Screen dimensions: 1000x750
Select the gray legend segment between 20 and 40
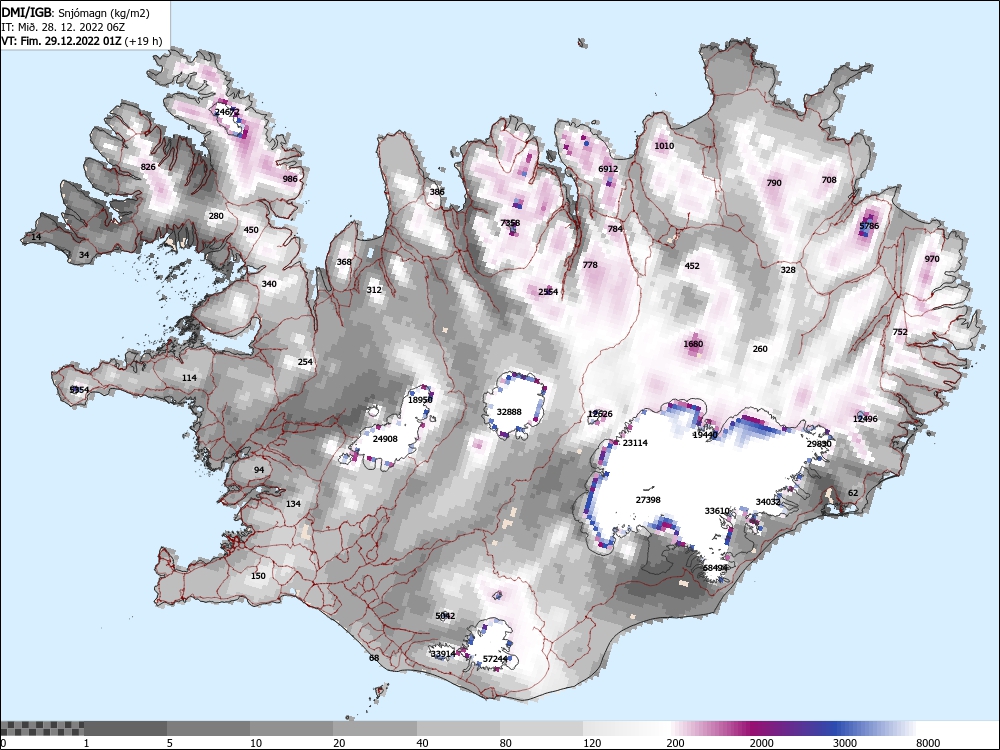click(375, 728)
